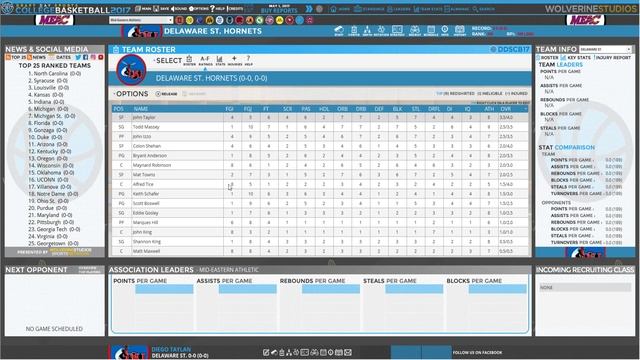
Task: Click the Buy Reports link
Action: [279, 11]
